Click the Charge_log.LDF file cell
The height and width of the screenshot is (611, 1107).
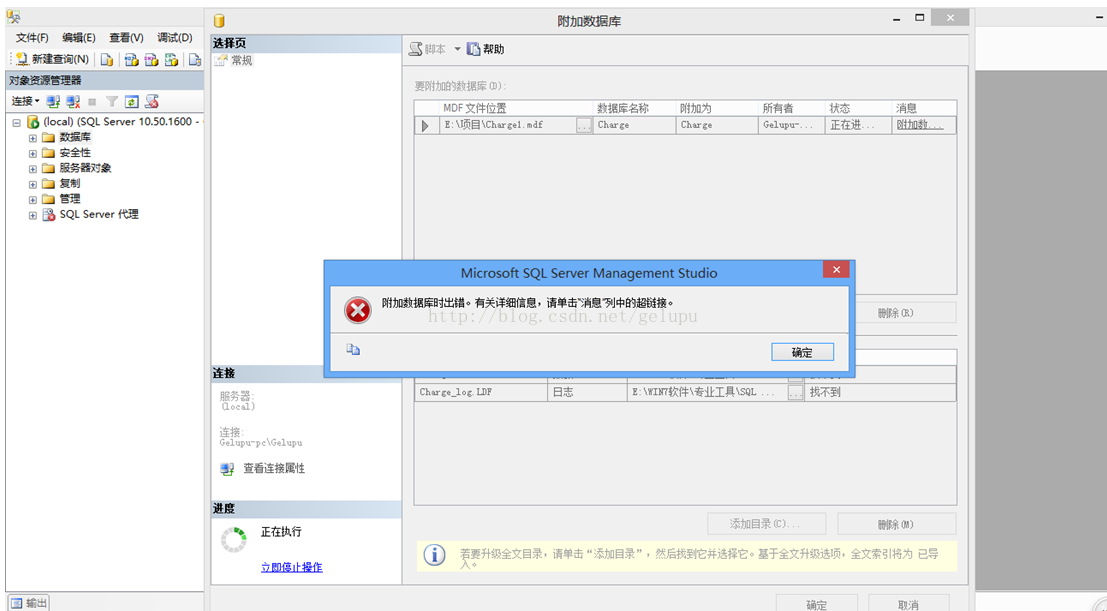coord(481,392)
